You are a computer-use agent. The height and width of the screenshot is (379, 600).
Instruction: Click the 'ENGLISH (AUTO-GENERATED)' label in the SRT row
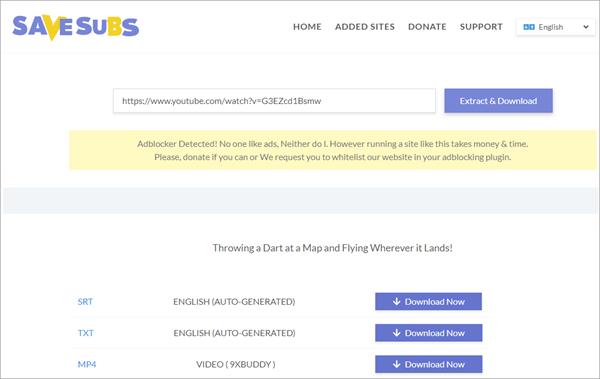point(234,302)
